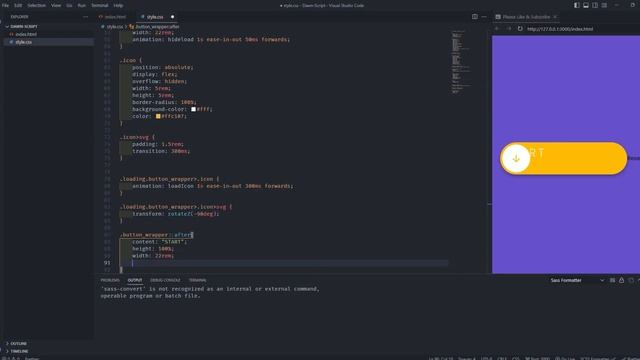The width and height of the screenshot is (640, 360).
Task: Open the View menu
Action: [x=56, y=5]
